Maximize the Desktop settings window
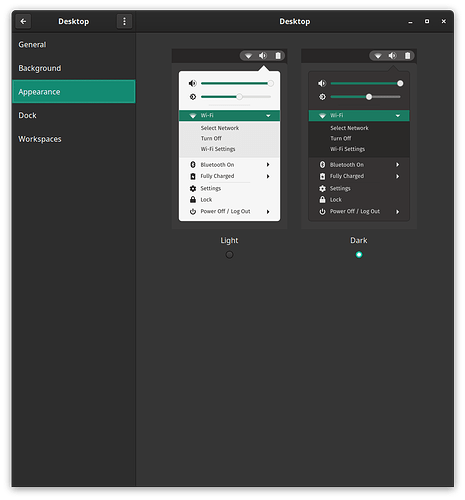Image resolution: width=465 pixels, height=500 pixels. click(427, 21)
